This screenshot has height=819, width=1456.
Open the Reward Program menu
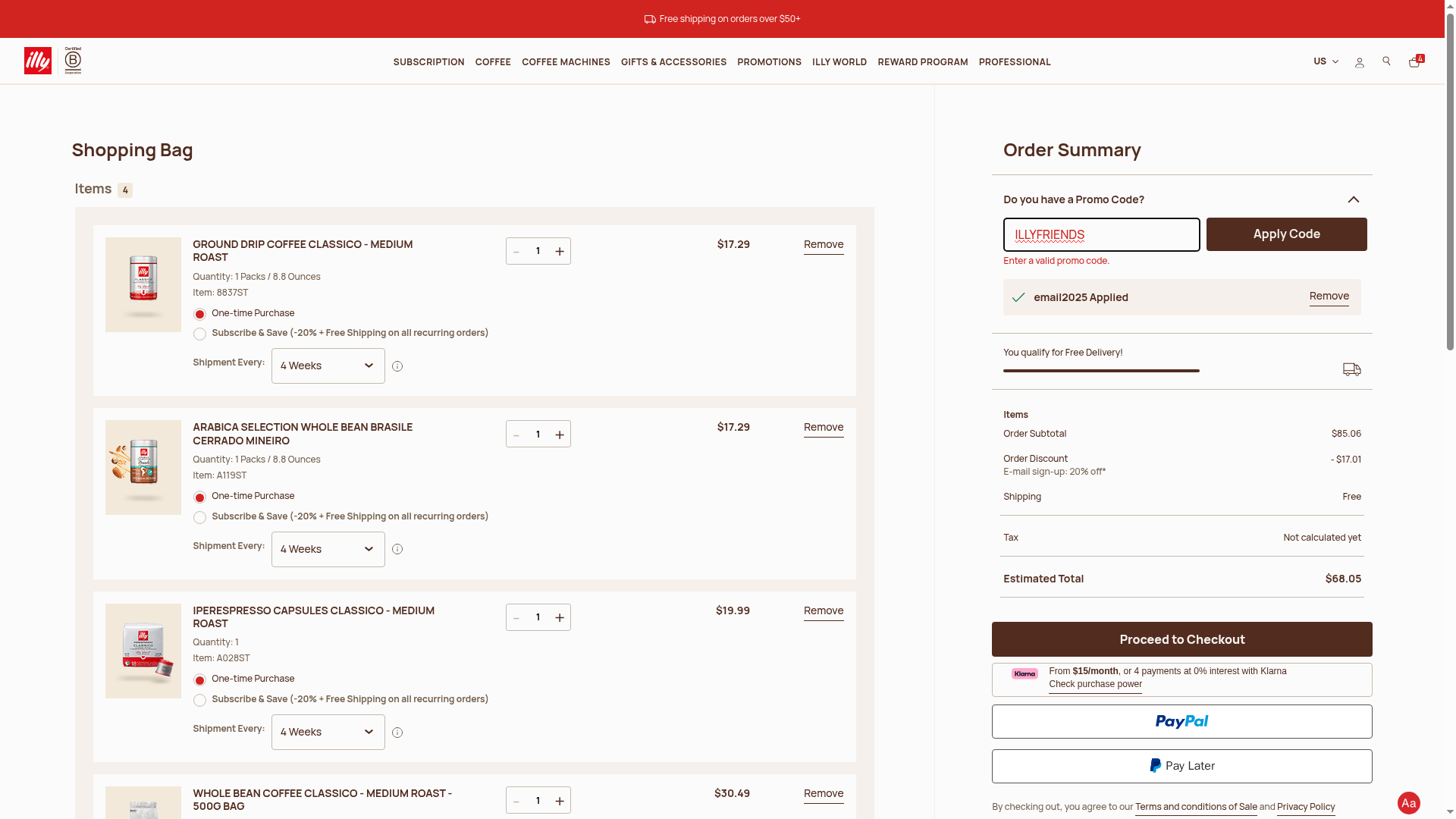pos(922,62)
